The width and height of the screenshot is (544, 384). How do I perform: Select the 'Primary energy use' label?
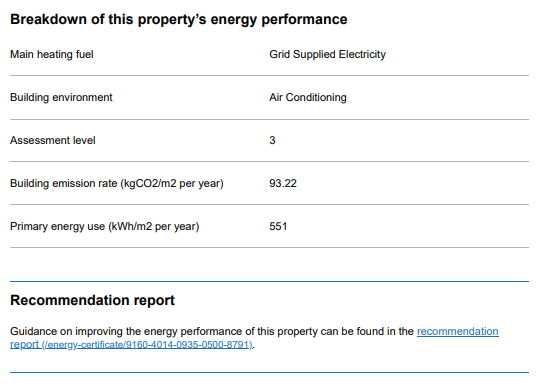coord(58,227)
